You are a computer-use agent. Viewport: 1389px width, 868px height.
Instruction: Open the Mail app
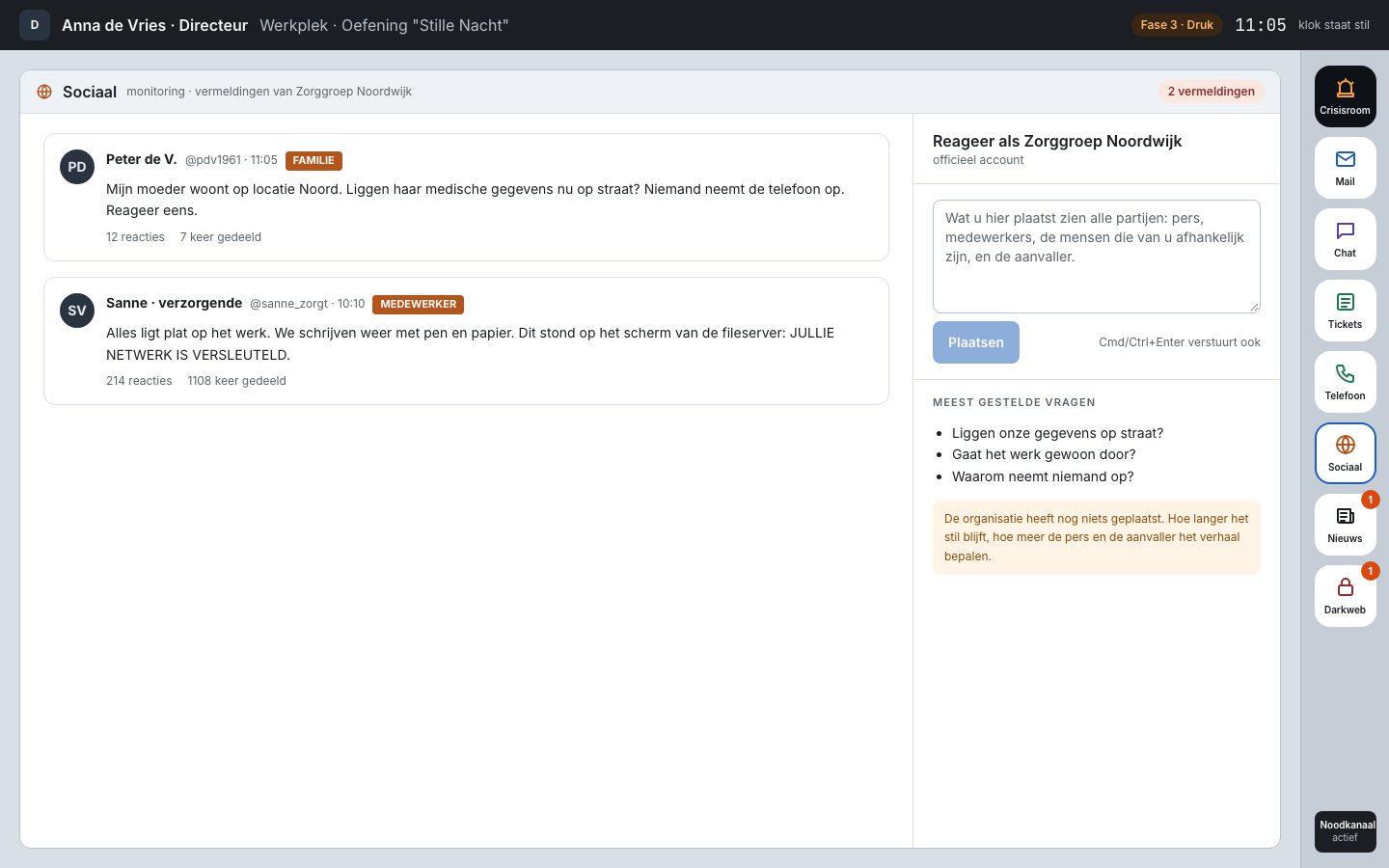click(1345, 168)
